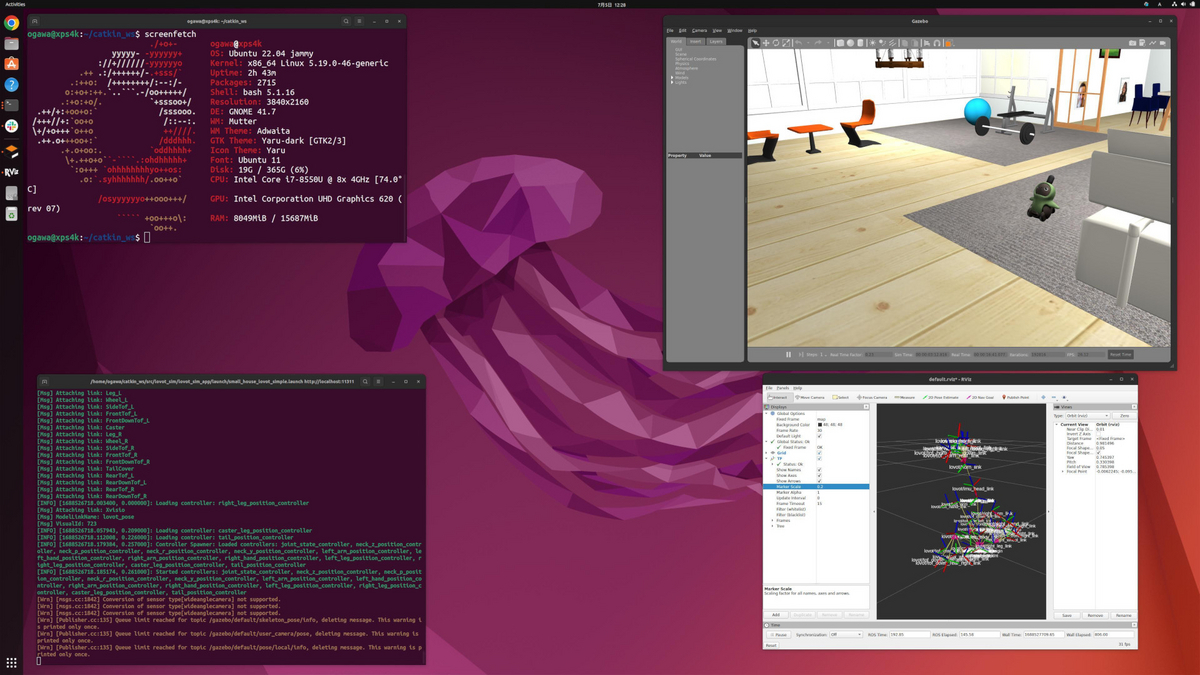Image resolution: width=1200 pixels, height=675 pixels.
Task: Expand Models in Gazebo World tree
Action: coord(672,78)
